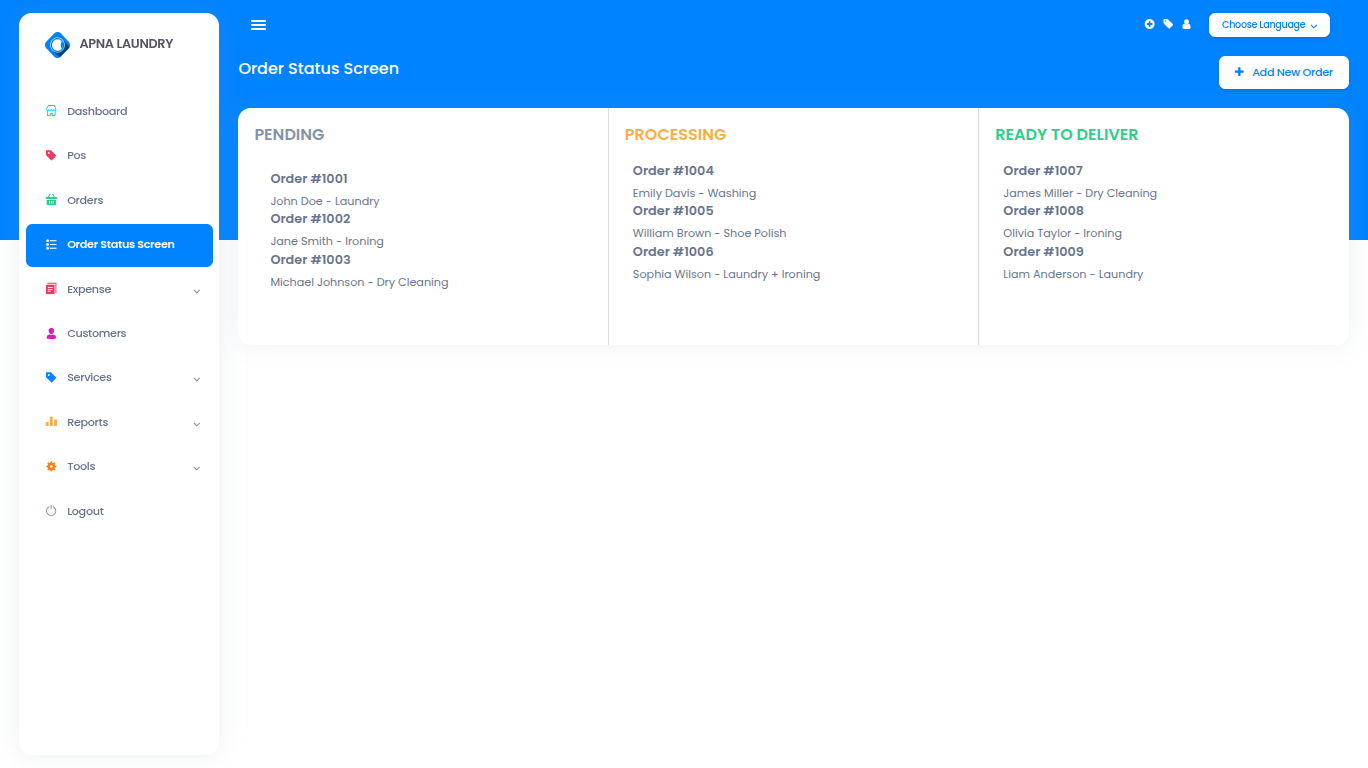Open Orders via the basket icon
Image resolution: width=1368 pixels, height=768 pixels.
[50, 199]
